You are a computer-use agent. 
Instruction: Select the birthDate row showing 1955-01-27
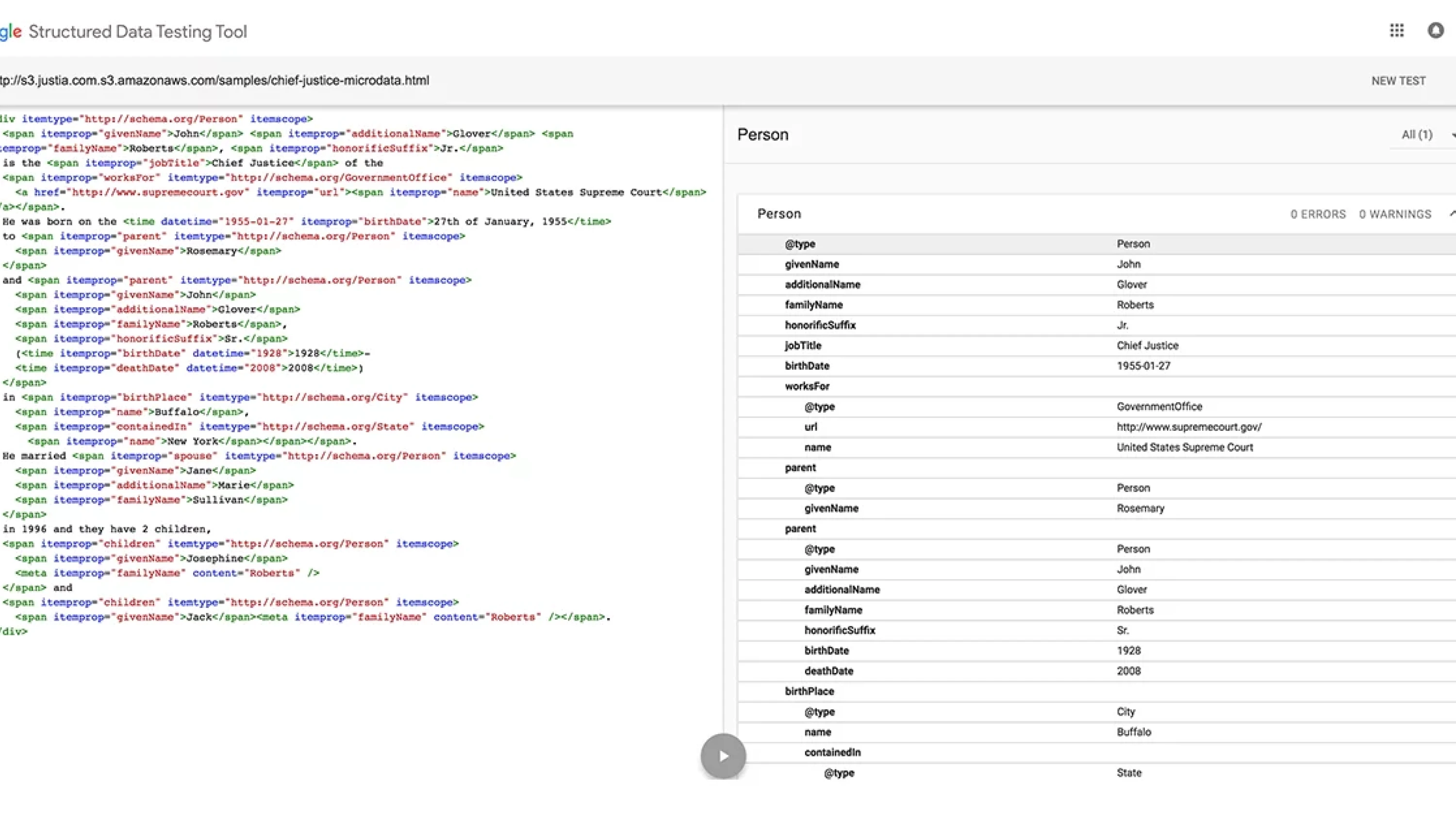click(x=807, y=366)
